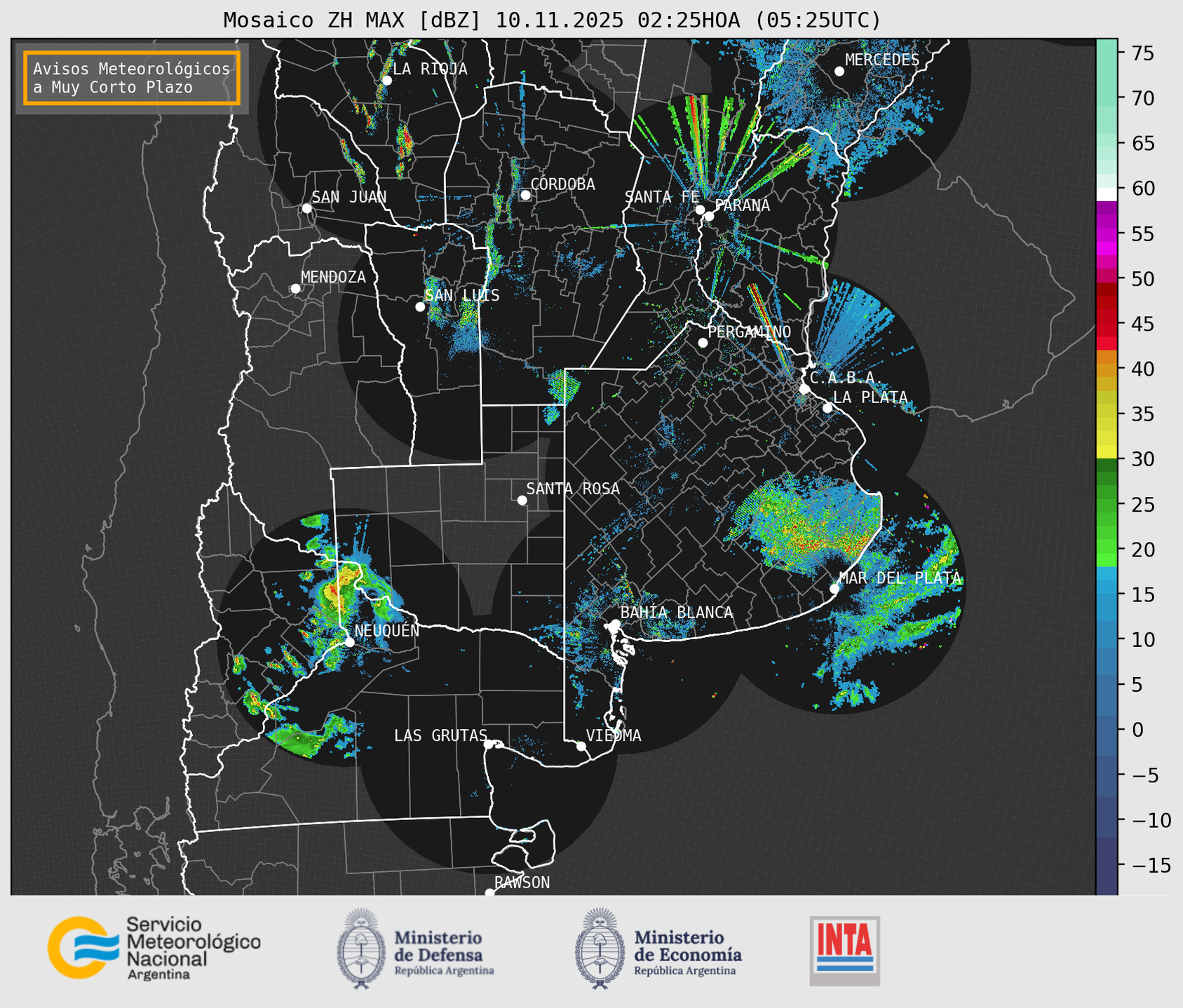This screenshot has height=1008, width=1183.
Task: Click the MAR DEL PLATA label
Action: click(900, 578)
